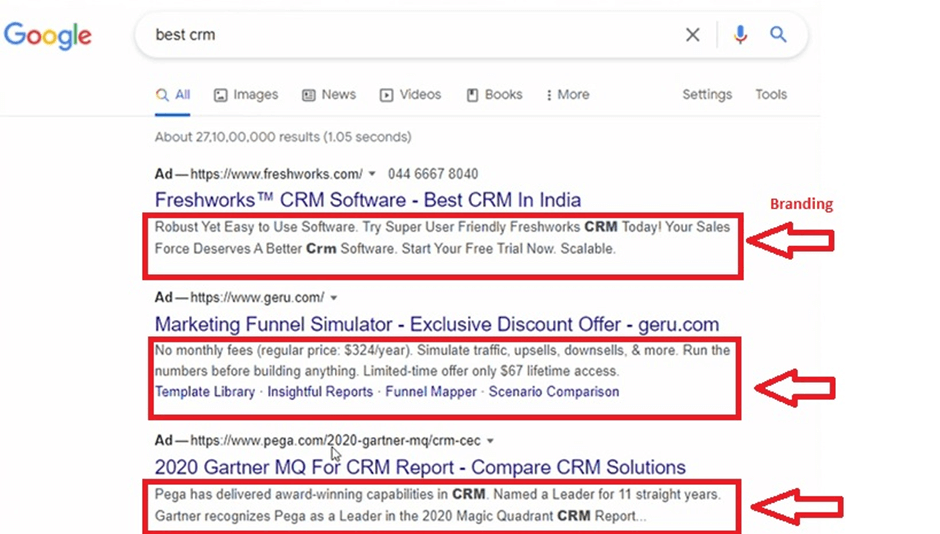Submit search with magnifier icon
Viewport: 940px width, 534px height.
[778, 35]
